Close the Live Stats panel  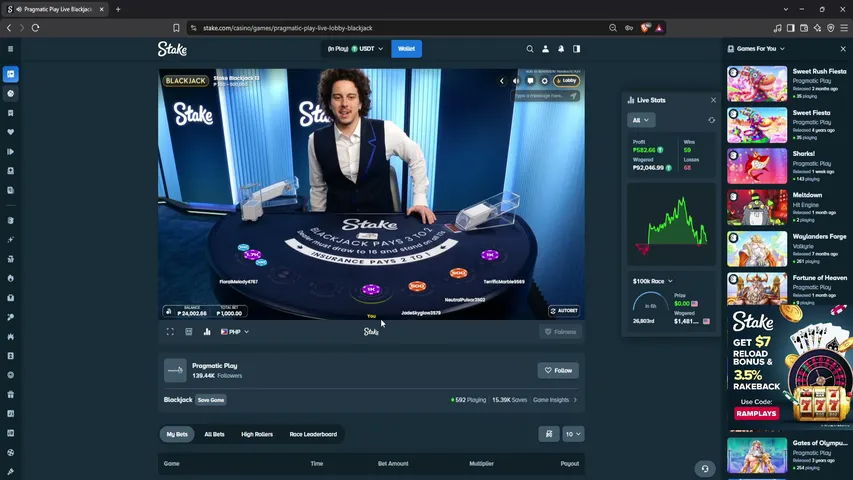coord(713,100)
